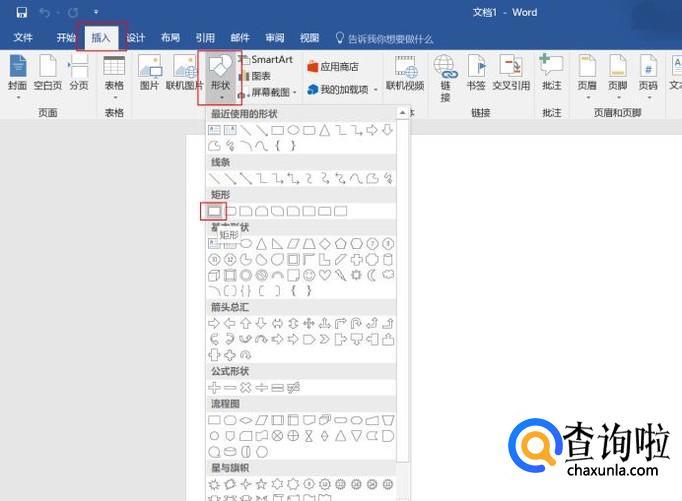This screenshot has height=501, width=682.
Task: Insert a 分页 page break
Action: pyautogui.click(x=79, y=72)
